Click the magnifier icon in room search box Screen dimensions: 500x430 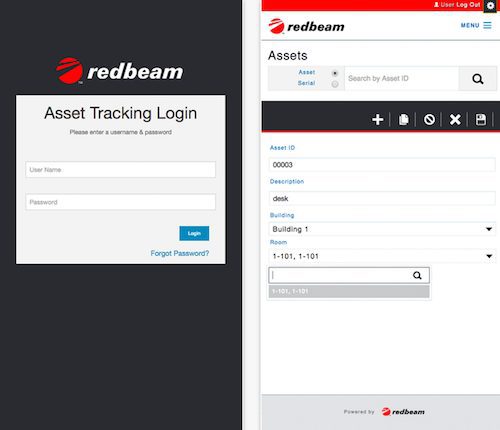(x=417, y=275)
